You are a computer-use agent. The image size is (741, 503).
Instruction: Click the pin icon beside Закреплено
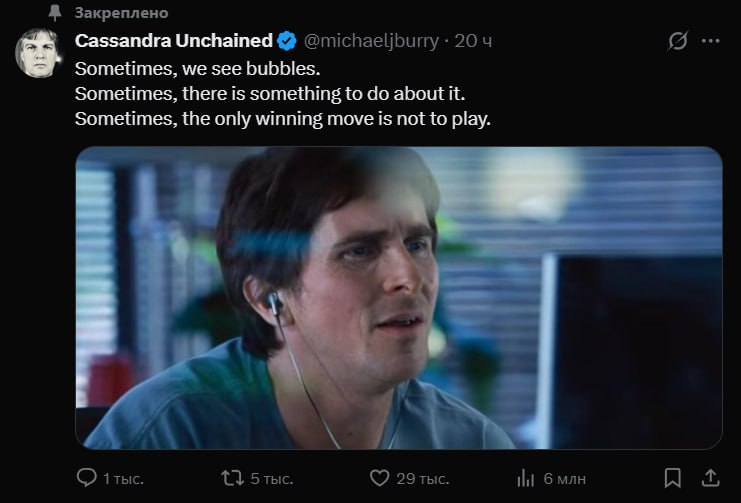pos(55,13)
